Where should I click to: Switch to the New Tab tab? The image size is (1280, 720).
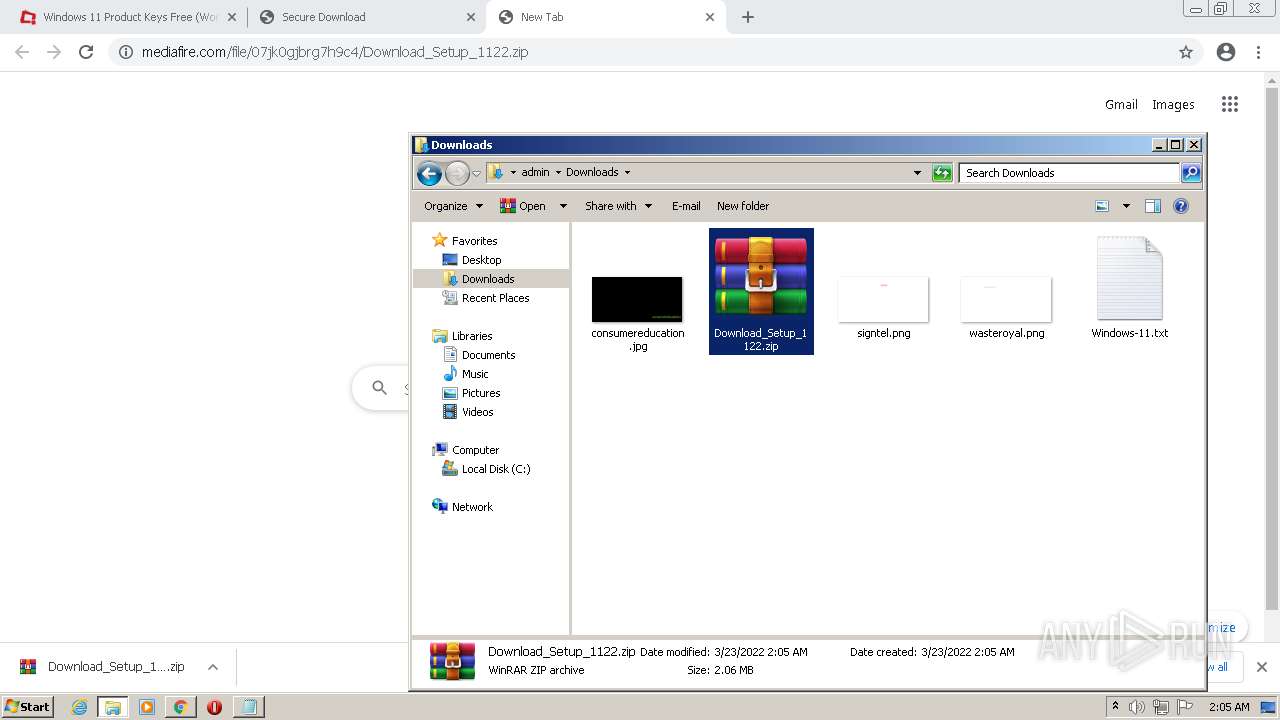606,17
